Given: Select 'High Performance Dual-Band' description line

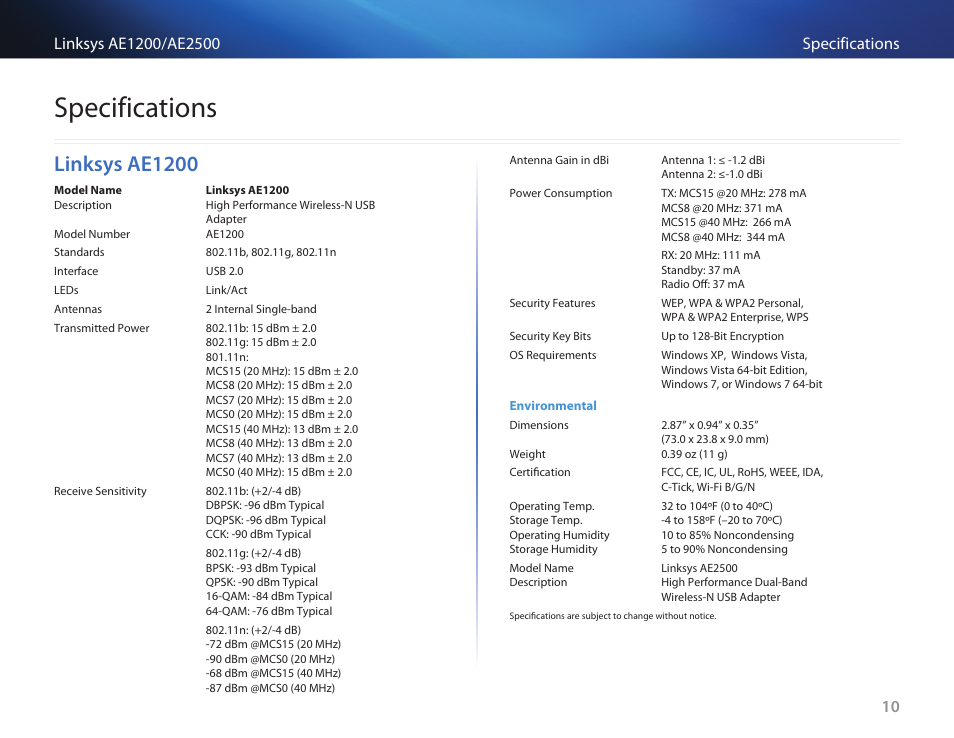Looking at the screenshot, I should coord(734,582).
